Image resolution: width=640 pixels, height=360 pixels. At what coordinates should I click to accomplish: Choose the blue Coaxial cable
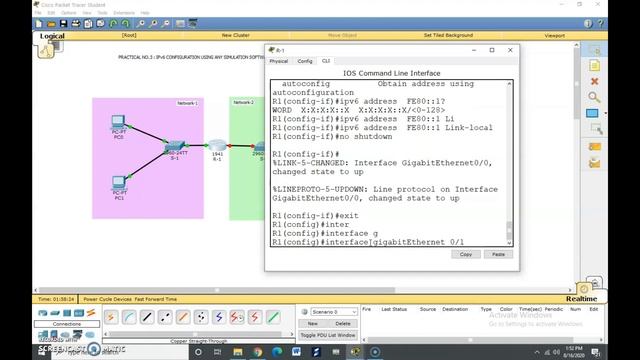219,317
